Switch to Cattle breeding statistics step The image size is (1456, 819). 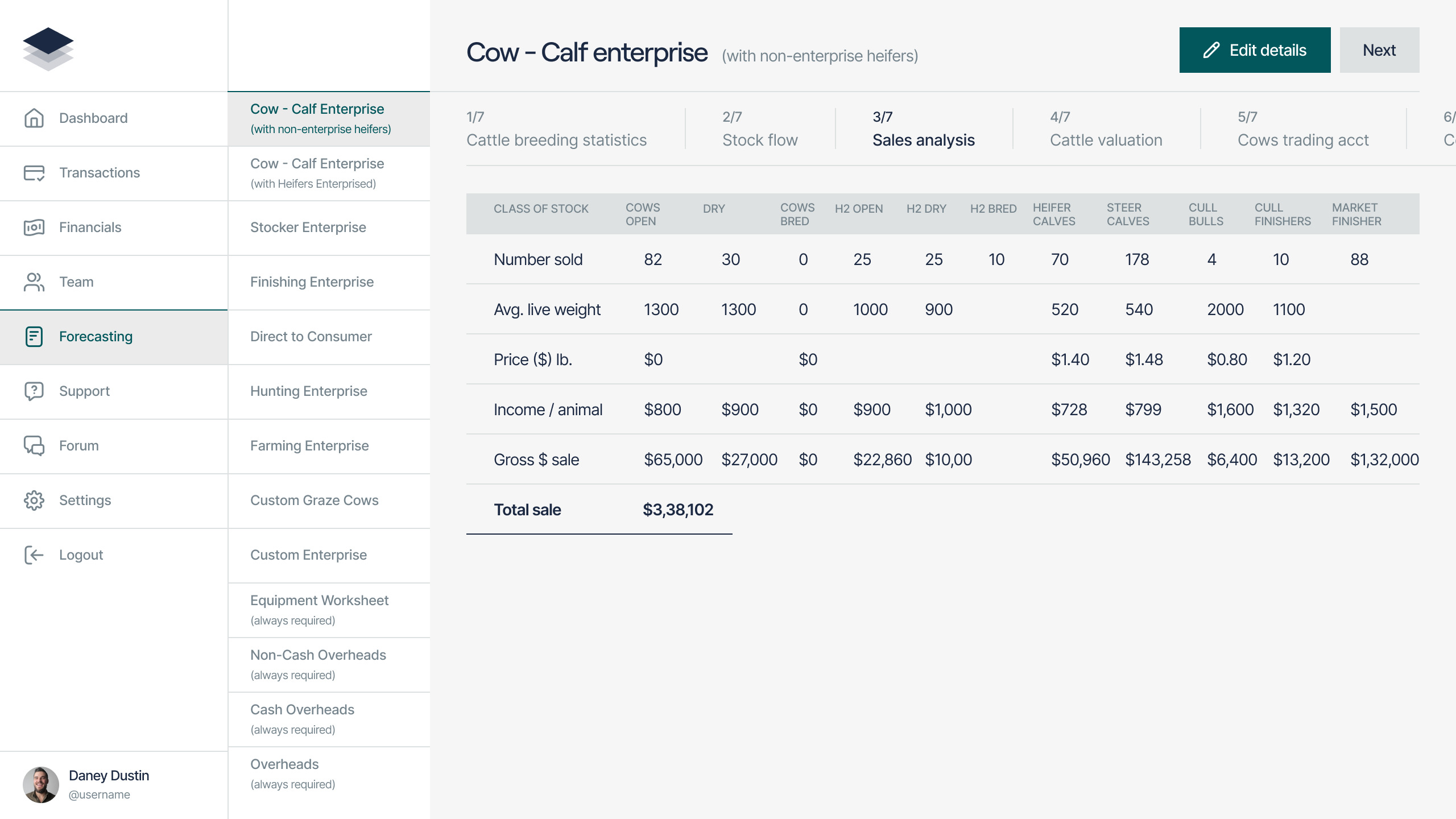coord(556,130)
